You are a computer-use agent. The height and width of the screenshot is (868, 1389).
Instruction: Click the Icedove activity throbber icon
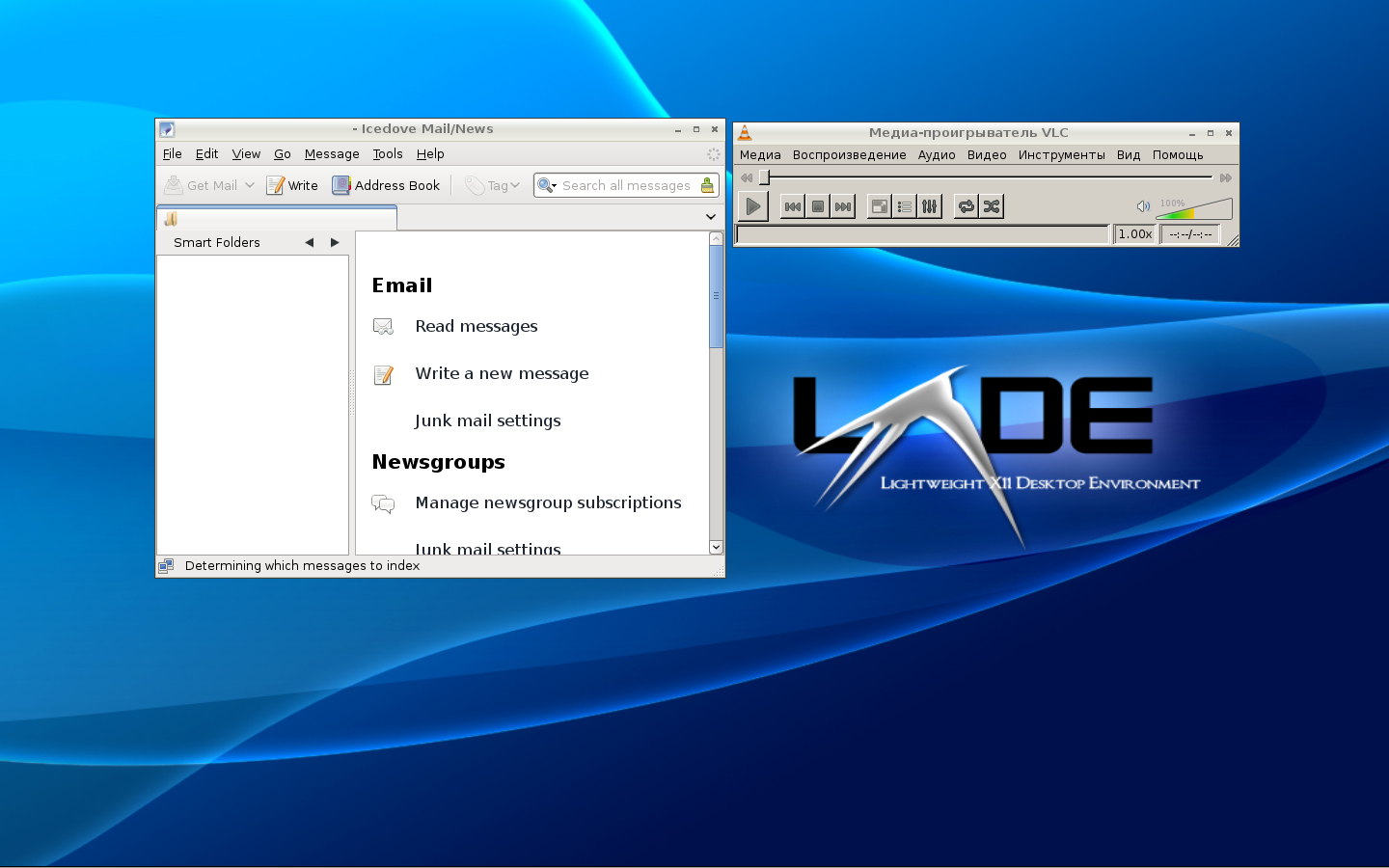pos(714,154)
